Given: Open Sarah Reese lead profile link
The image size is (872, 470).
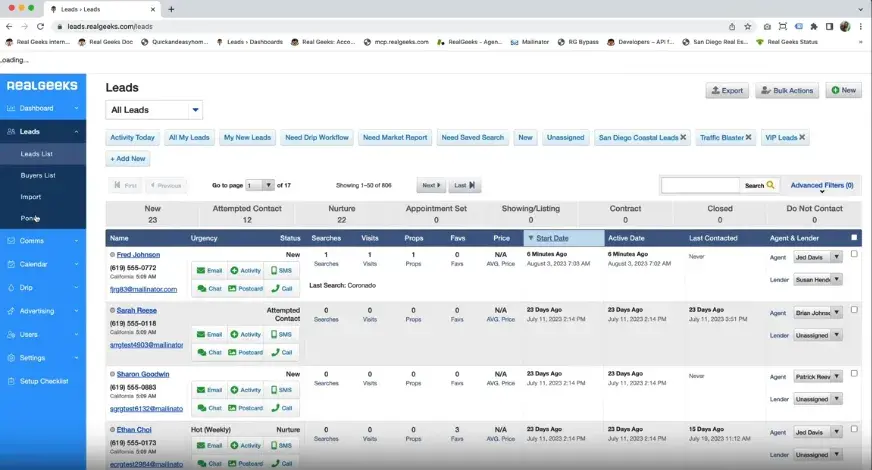Looking at the screenshot, I should click(136, 310).
